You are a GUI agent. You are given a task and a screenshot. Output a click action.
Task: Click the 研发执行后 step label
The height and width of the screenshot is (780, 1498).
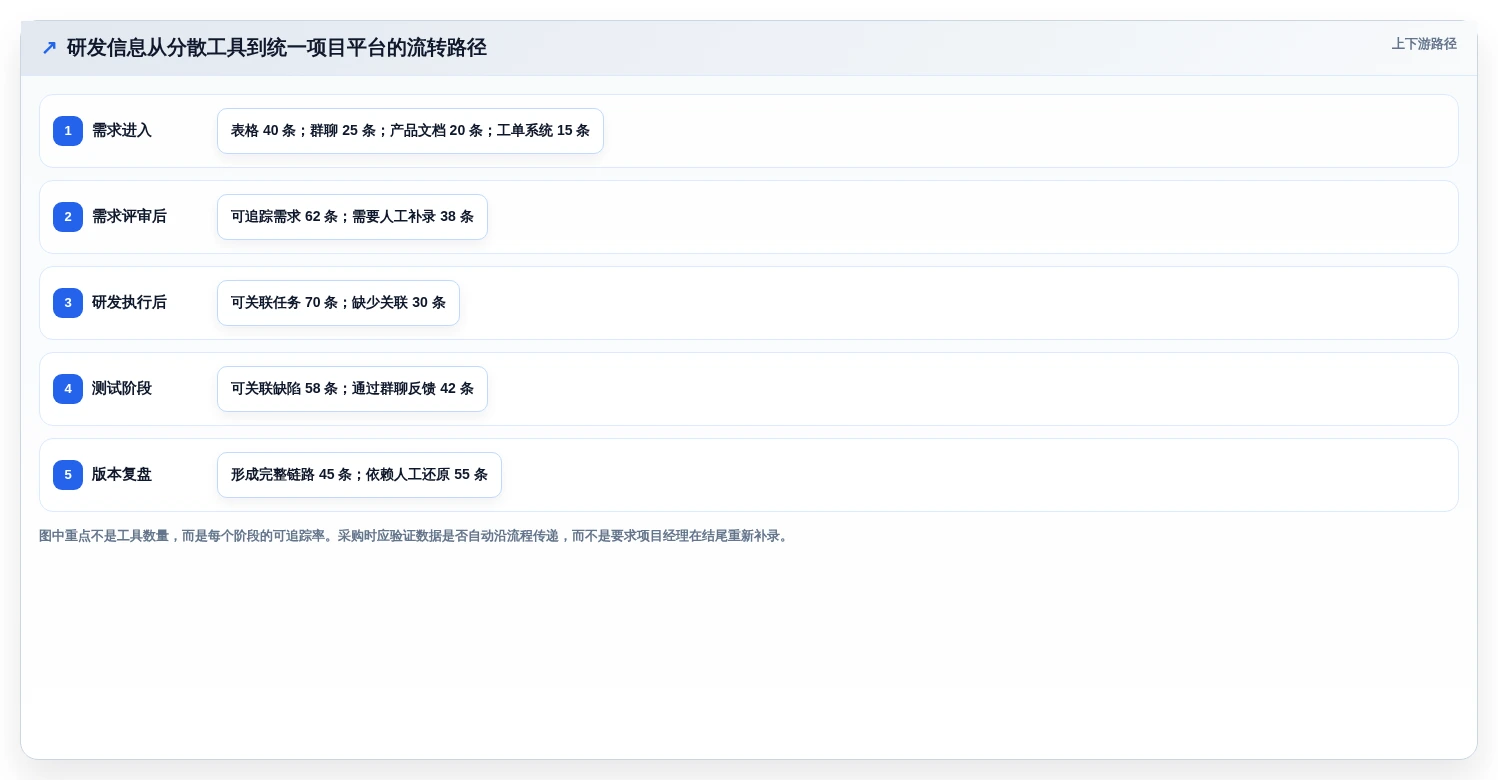(129, 303)
